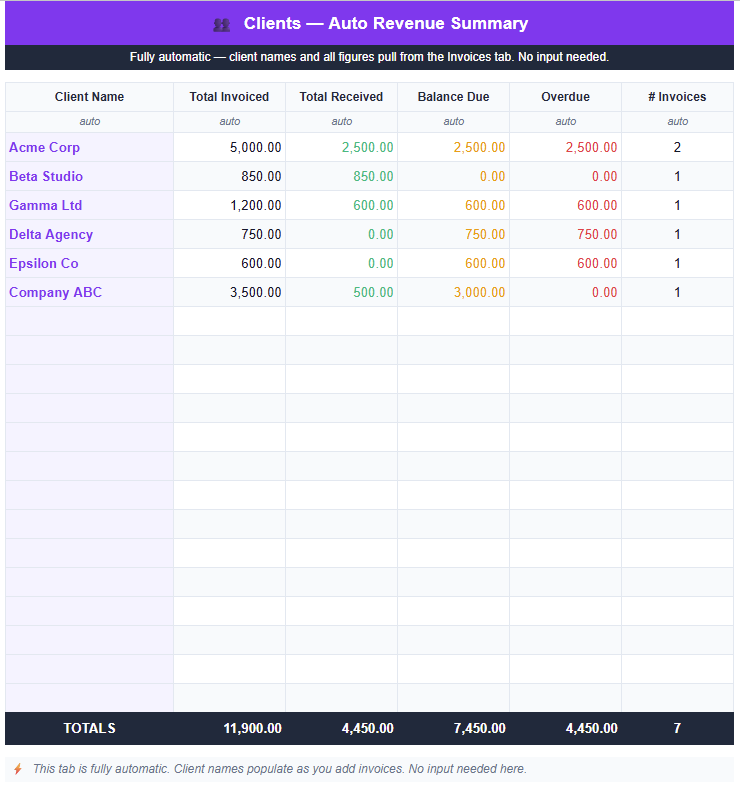Select Beta Studio total invoiced 850.00 in black
This screenshot has width=740, height=792.
[261, 176]
